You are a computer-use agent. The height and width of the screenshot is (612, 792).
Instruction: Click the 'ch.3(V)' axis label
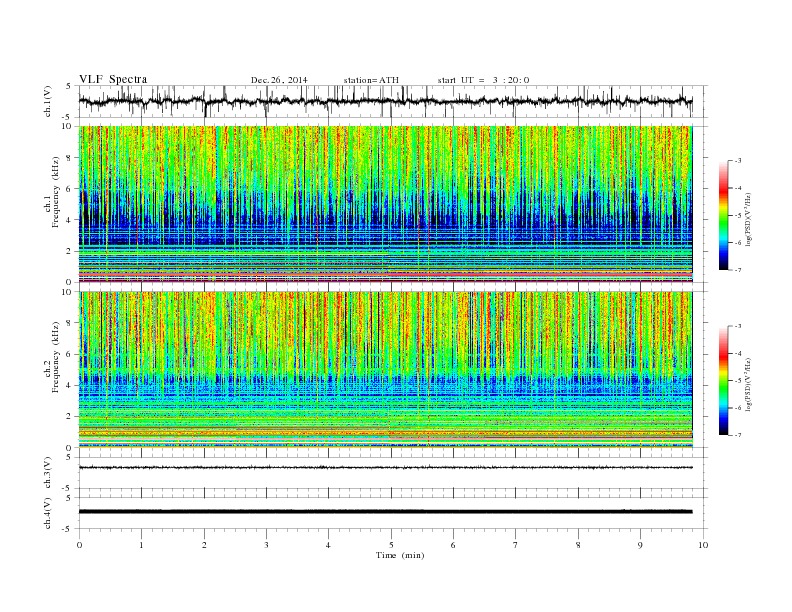47,473
